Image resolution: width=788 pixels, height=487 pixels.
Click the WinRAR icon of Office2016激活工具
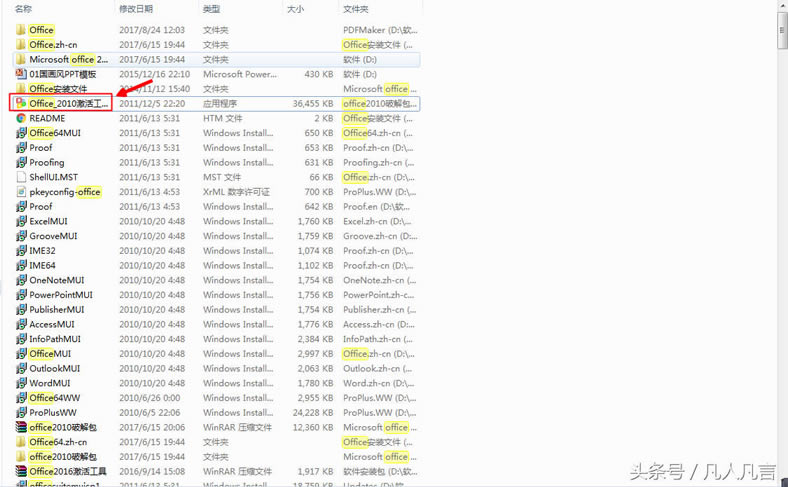[21, 471]
